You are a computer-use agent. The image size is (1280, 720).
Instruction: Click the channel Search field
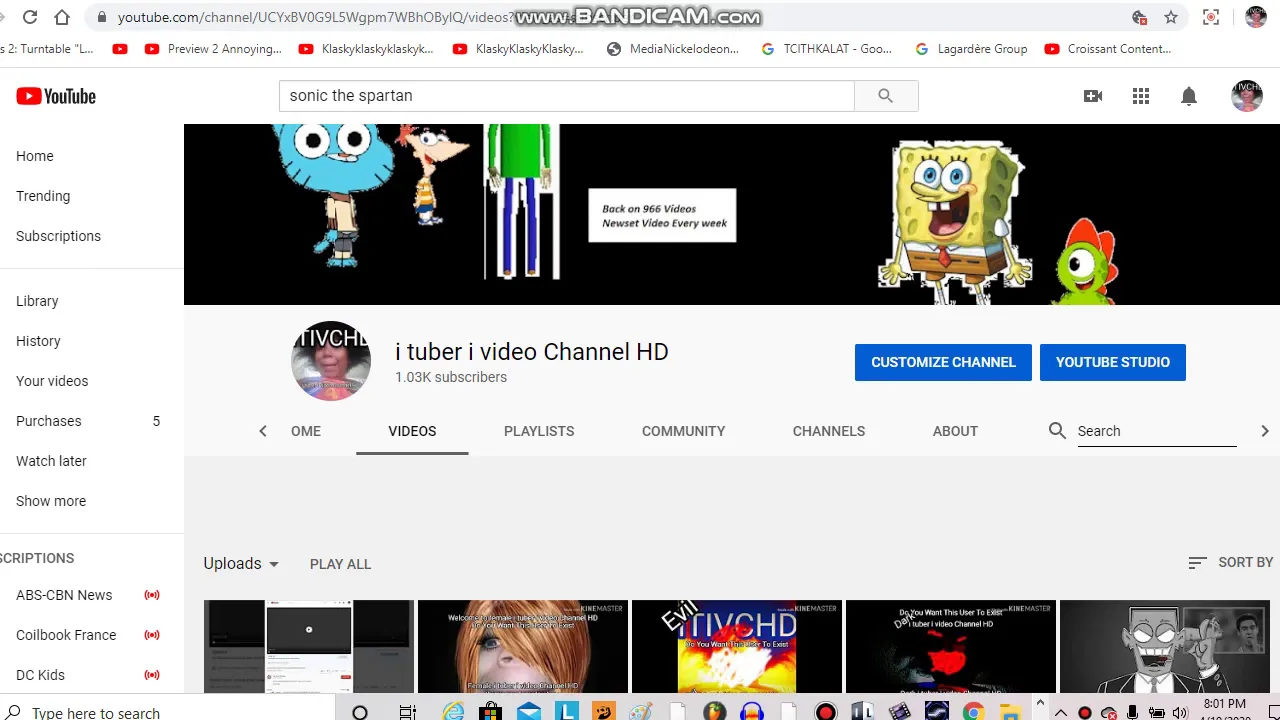pyautogui.click(x=1157, y=431)
